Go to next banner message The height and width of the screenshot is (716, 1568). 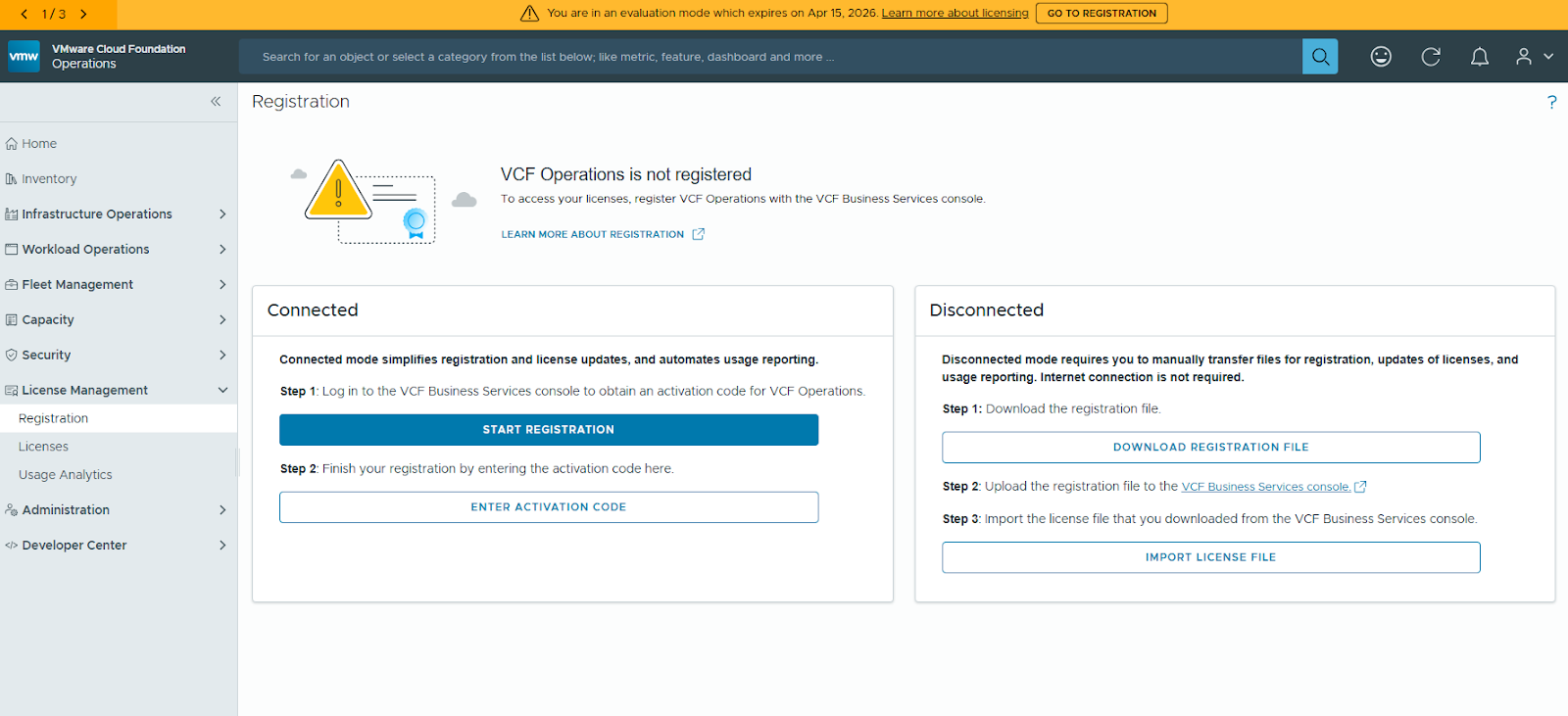click(83, 14)
